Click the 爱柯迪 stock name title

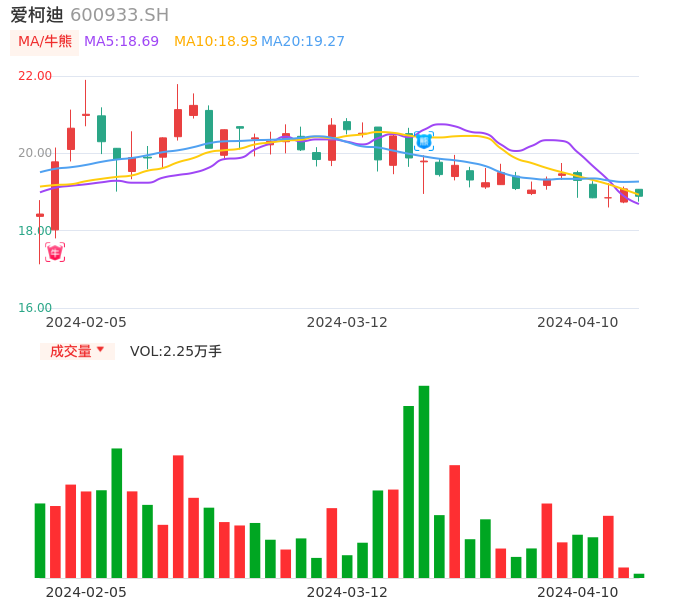click(37, 15)
